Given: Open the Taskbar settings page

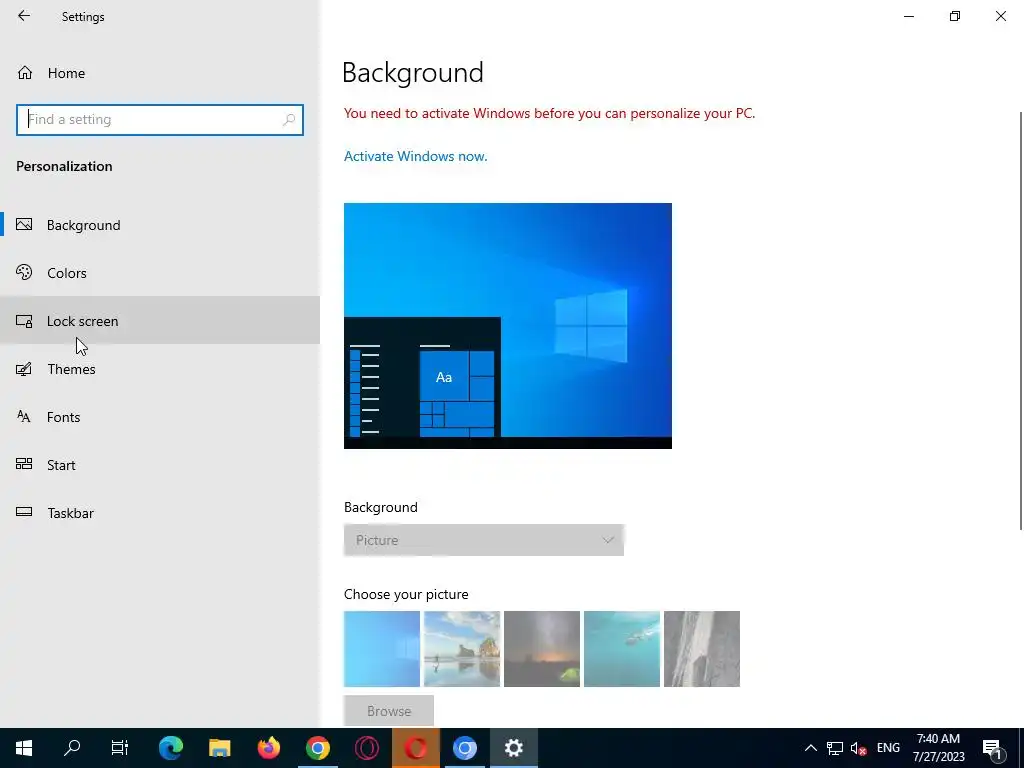Looking at the screenshot, I should 160,513.
